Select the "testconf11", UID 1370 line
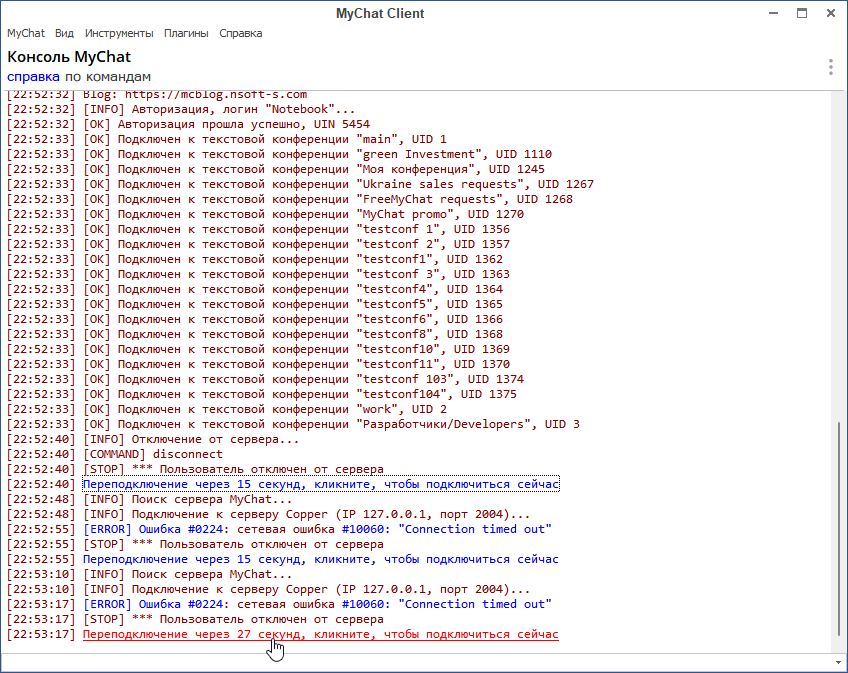848x673 pixels. point(258,365)
